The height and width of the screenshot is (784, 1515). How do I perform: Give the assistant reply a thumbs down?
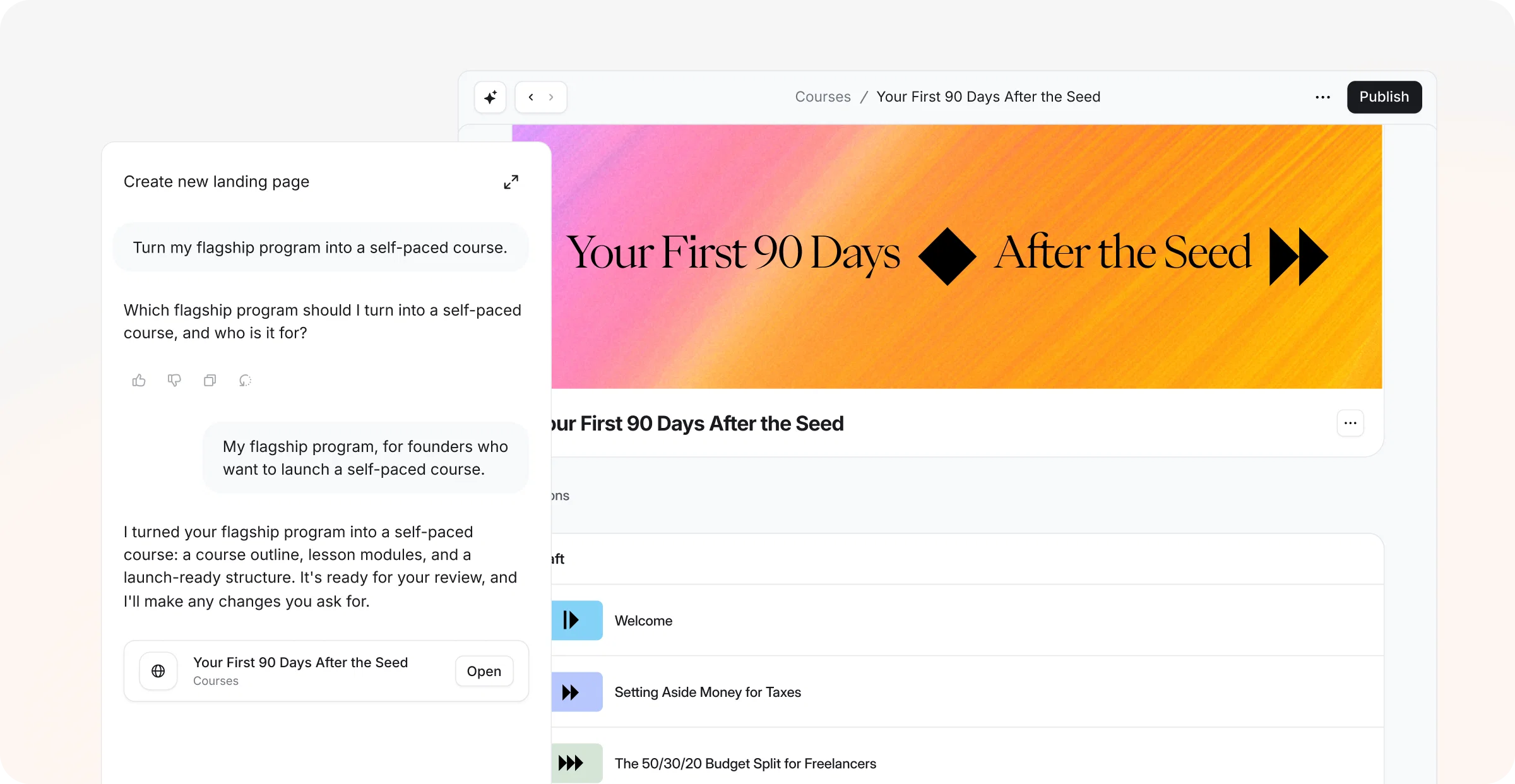tap(174, 380)
